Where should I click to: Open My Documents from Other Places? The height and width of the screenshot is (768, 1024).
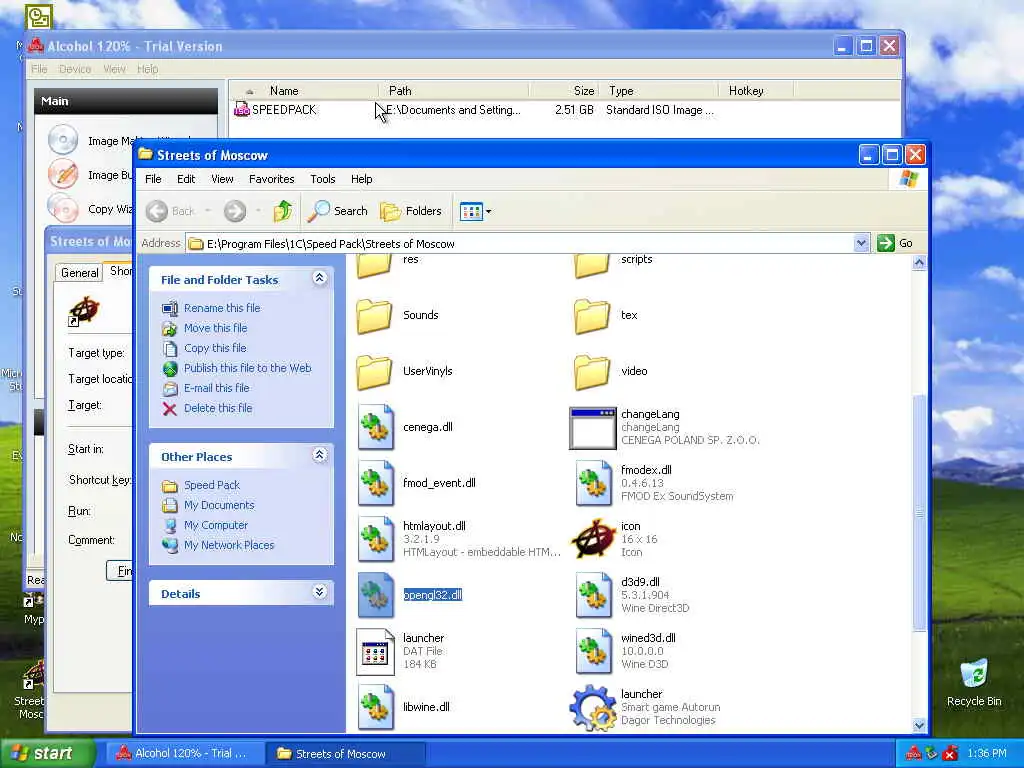tap(219, 505)
